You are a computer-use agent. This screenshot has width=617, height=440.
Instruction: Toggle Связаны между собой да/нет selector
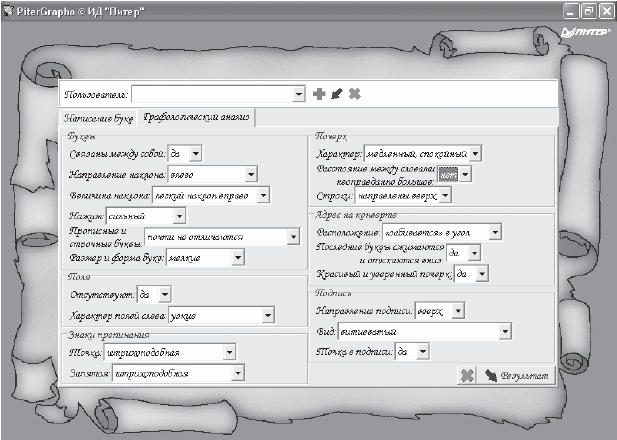point(195,153)
